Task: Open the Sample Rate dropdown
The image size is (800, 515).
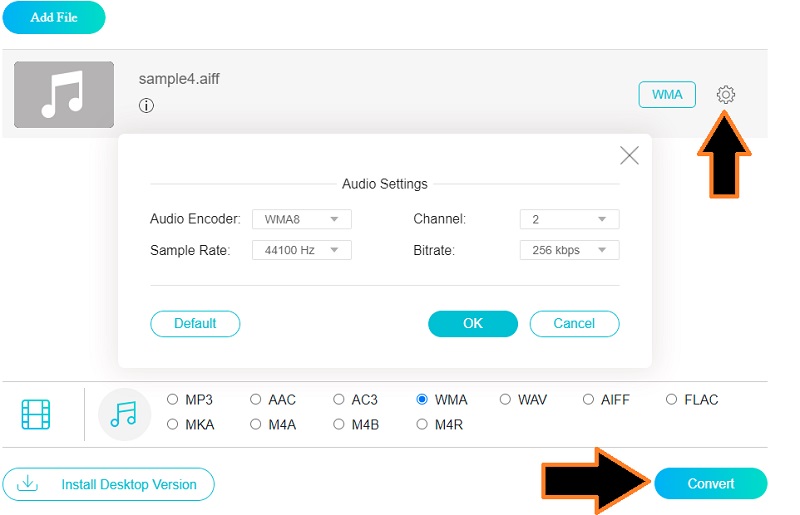Action: pyautogui.click(x=301, y=250)
